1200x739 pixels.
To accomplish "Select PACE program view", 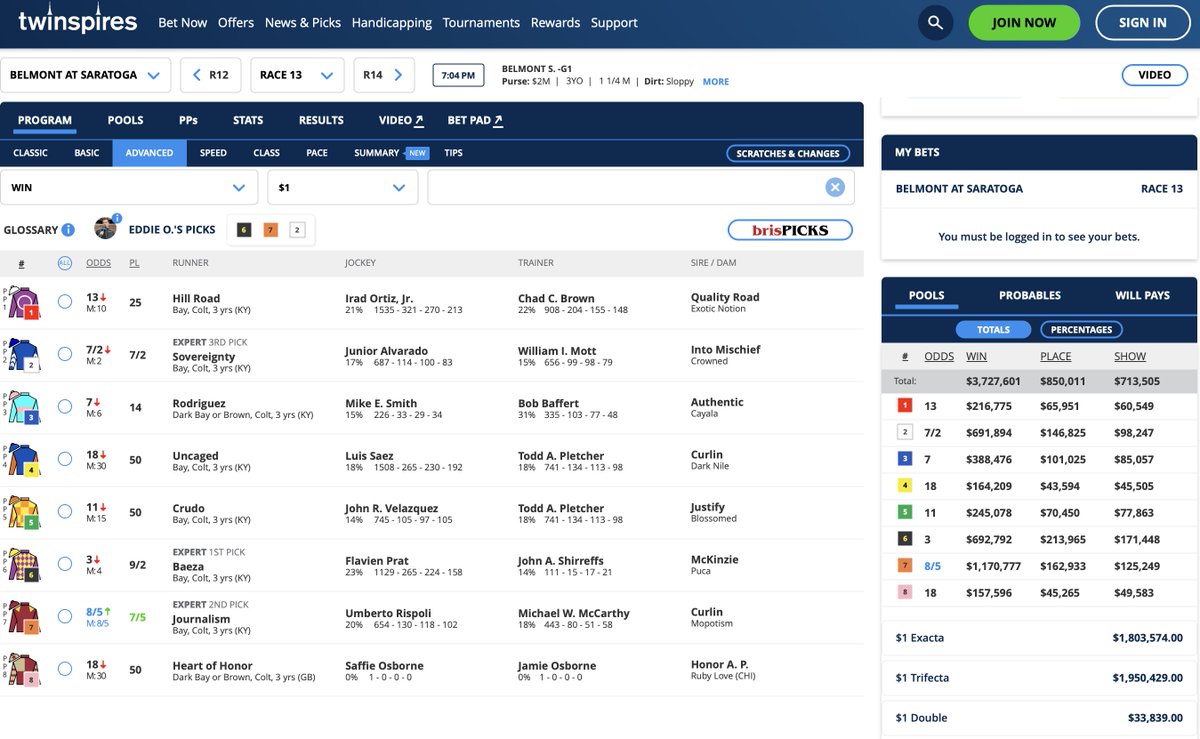I will [317, 153].
